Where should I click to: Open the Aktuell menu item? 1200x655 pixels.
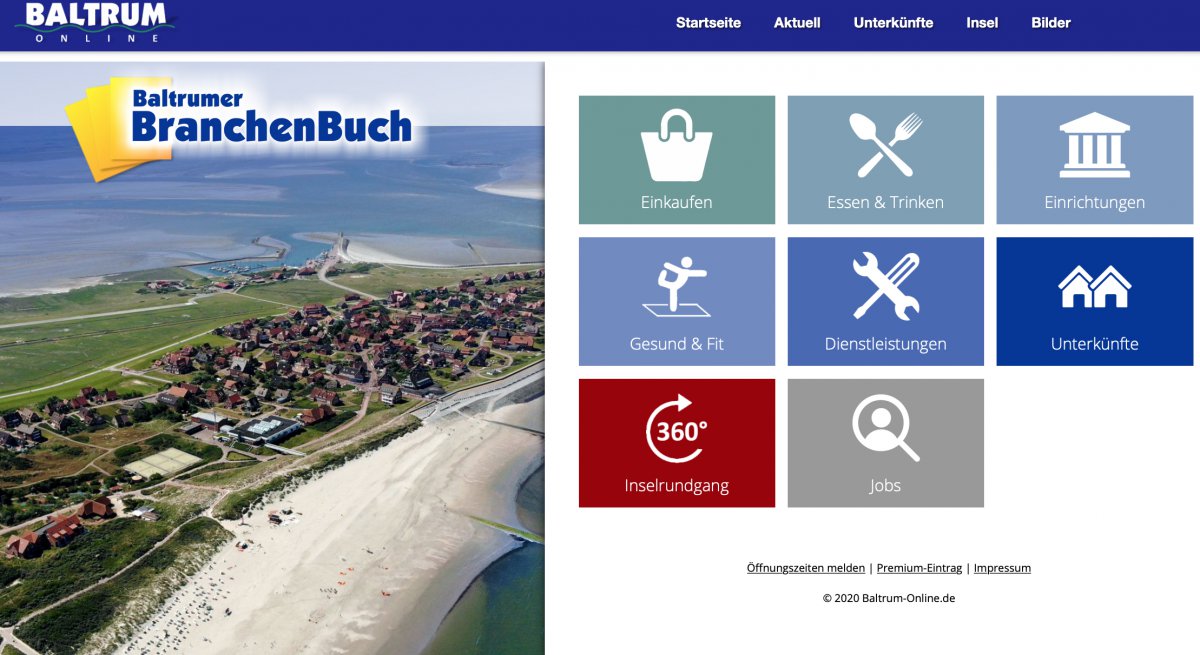point(797,23)
